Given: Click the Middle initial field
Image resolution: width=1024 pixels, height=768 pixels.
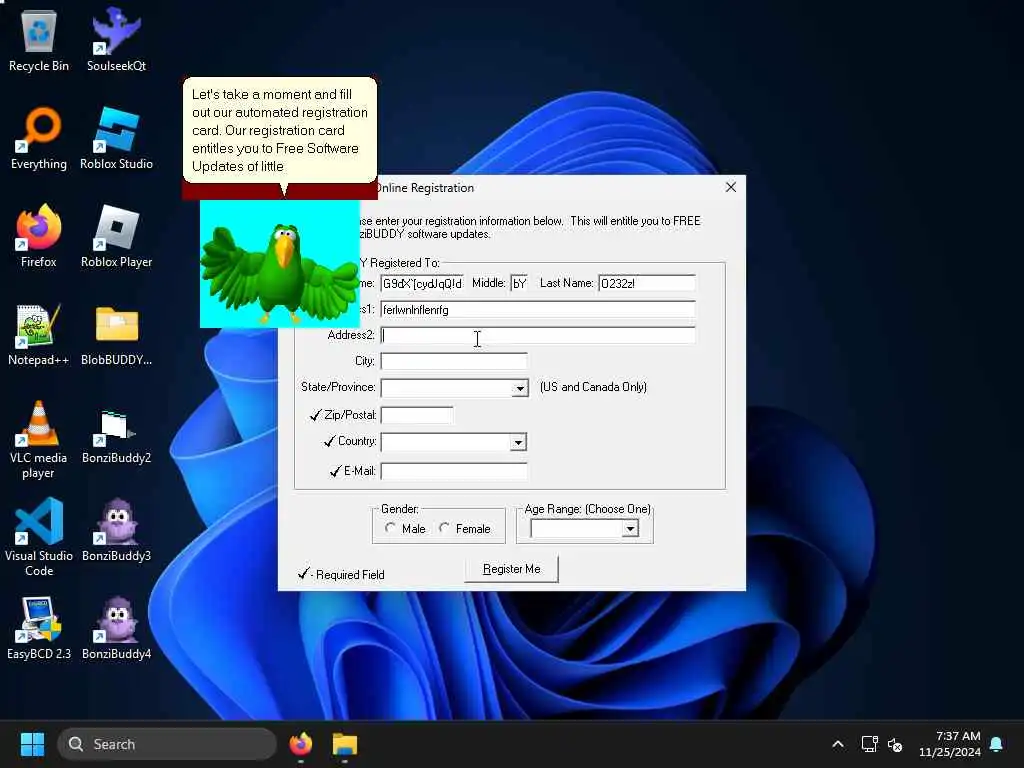Looking at the screenshot, I should pos(519,283).
